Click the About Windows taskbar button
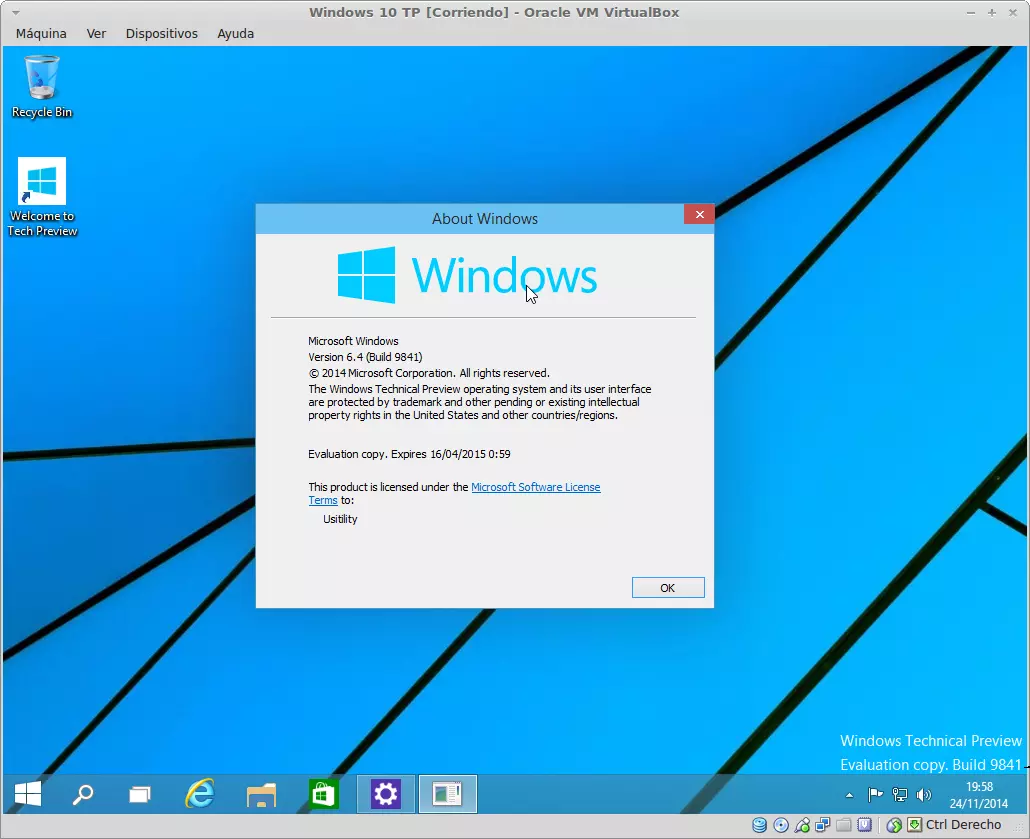1030x839 pixels. (x=447, y=794)
